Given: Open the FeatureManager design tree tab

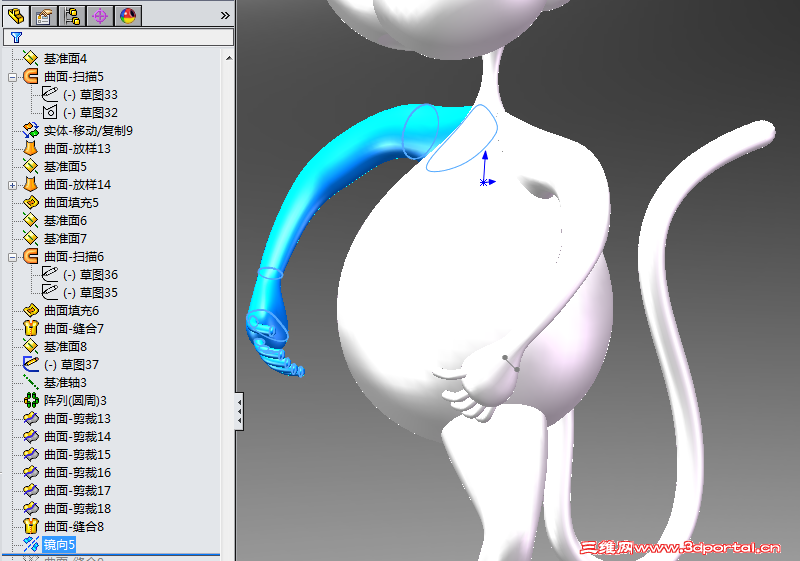Looking at the screenshot, I should pyautogui.click(x=16, y=16).
